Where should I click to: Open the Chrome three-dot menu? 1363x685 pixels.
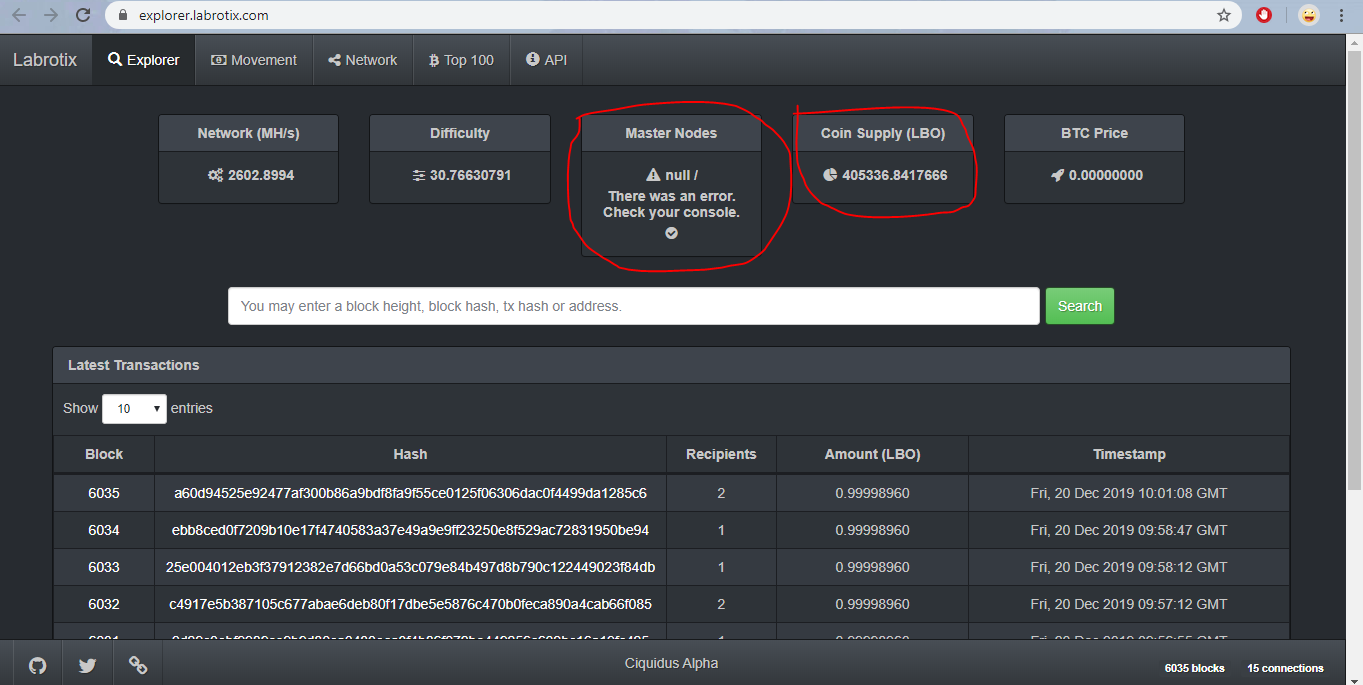(x=1341, y=15)
